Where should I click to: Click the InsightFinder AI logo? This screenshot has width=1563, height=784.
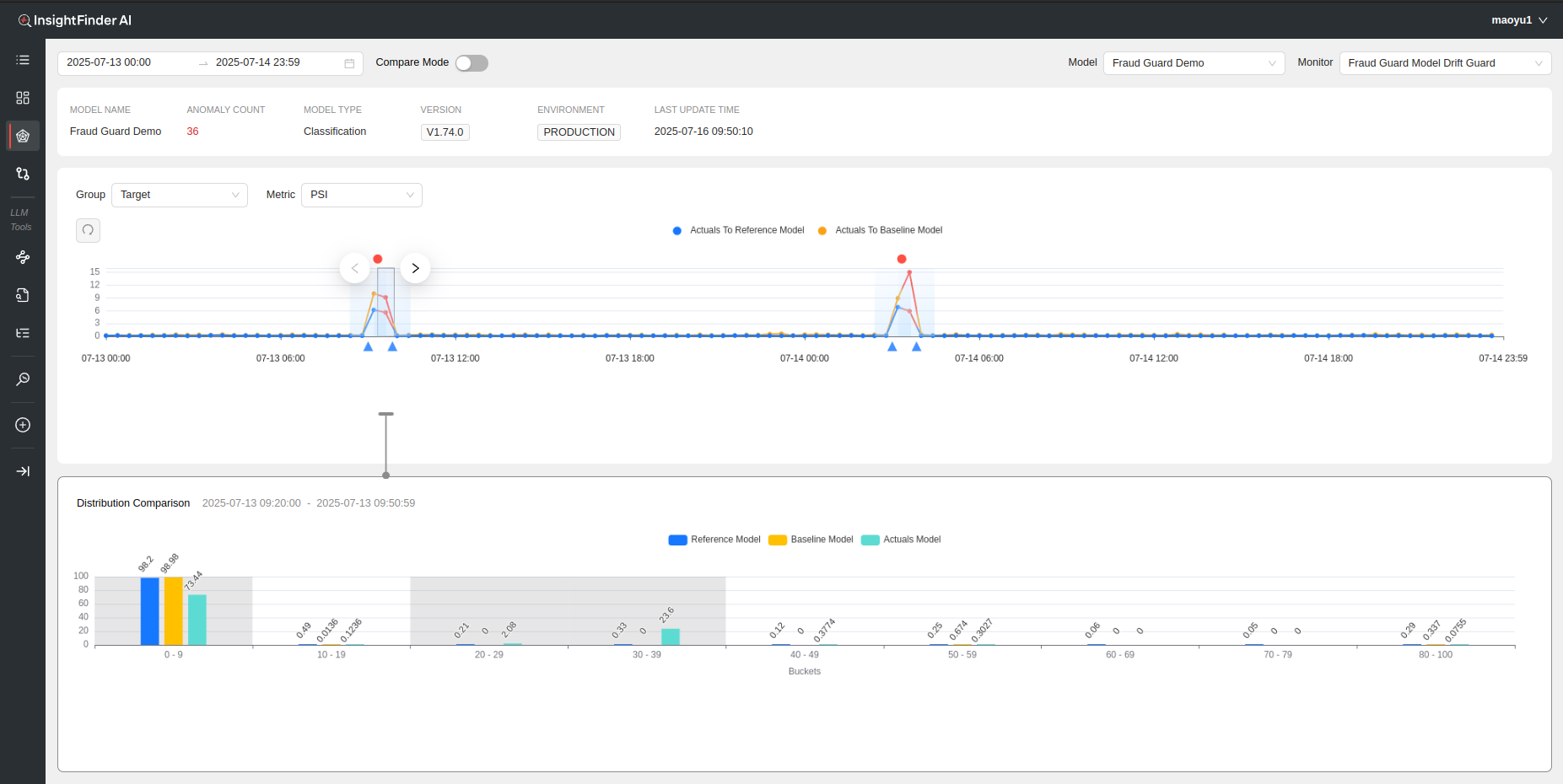tap(75, 20)
